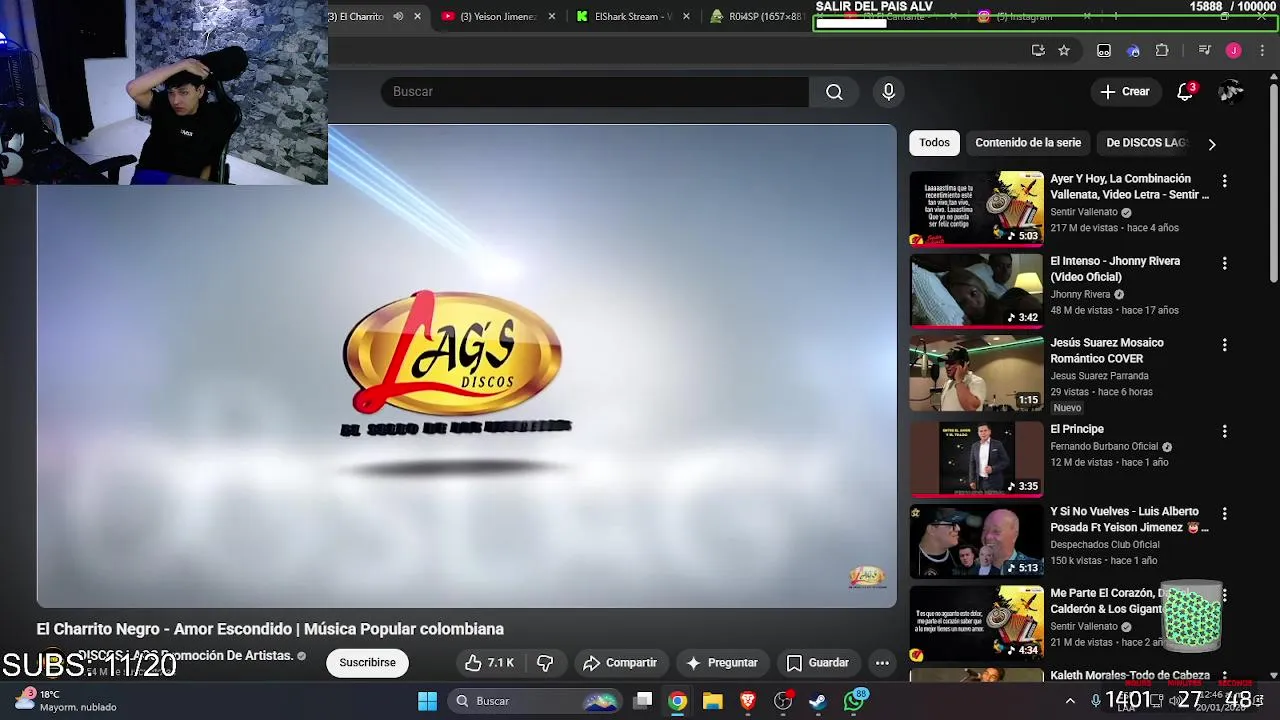
Task: Open Chrome three-dot menu
Action: pos(1262,51)
